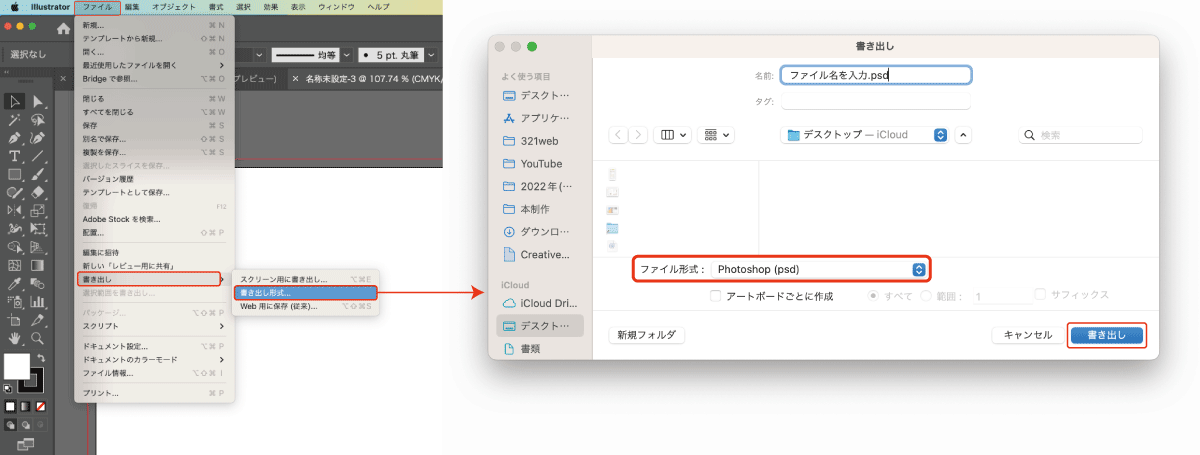Swap fill and stroke arrow

pos(41,356)
